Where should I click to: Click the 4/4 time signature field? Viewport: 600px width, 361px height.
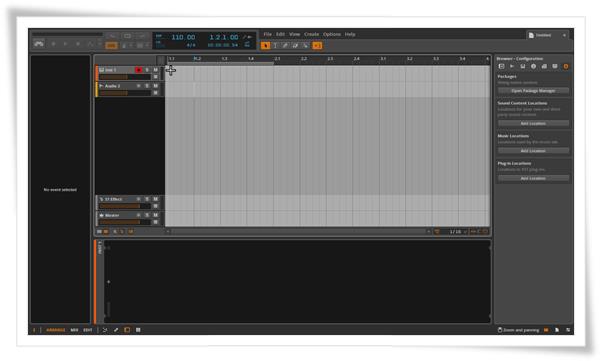[191, 45]
